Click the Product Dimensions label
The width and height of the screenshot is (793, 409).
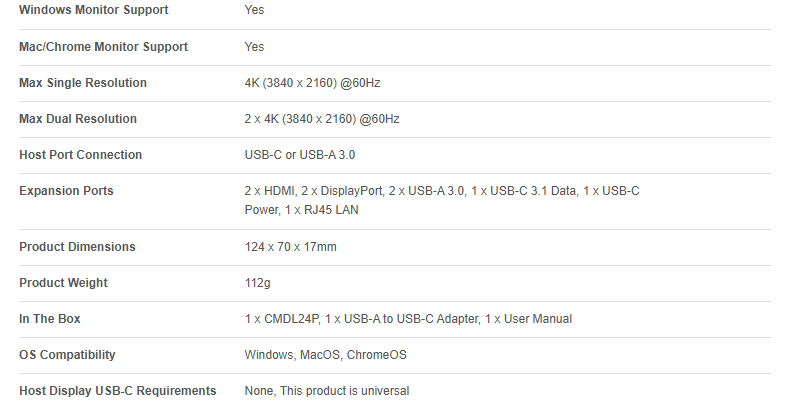point(77,247)
